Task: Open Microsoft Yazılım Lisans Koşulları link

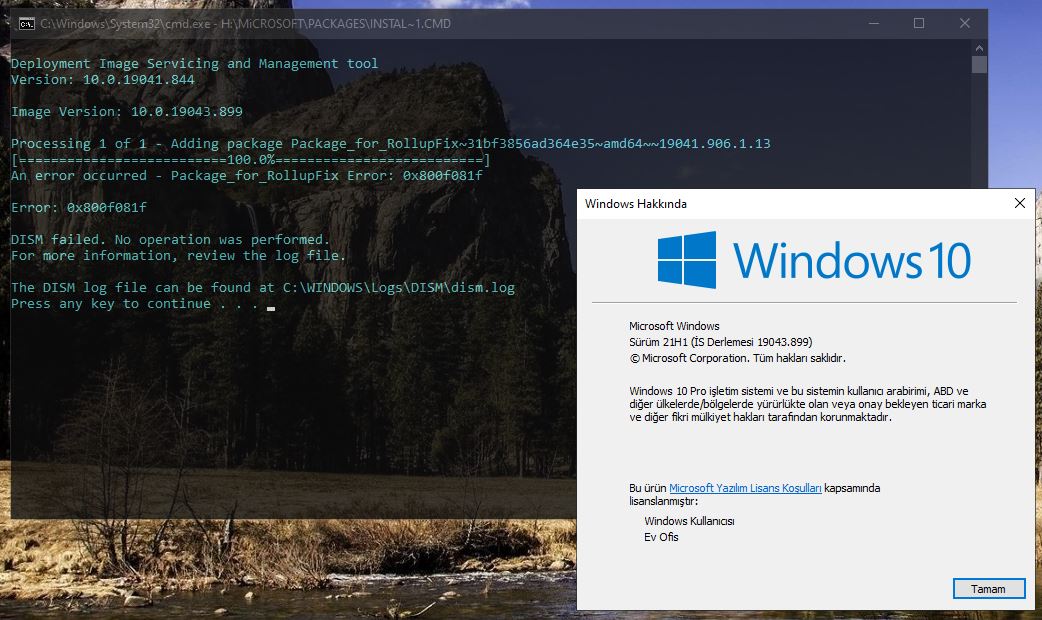Action: [x=745, y=488]
